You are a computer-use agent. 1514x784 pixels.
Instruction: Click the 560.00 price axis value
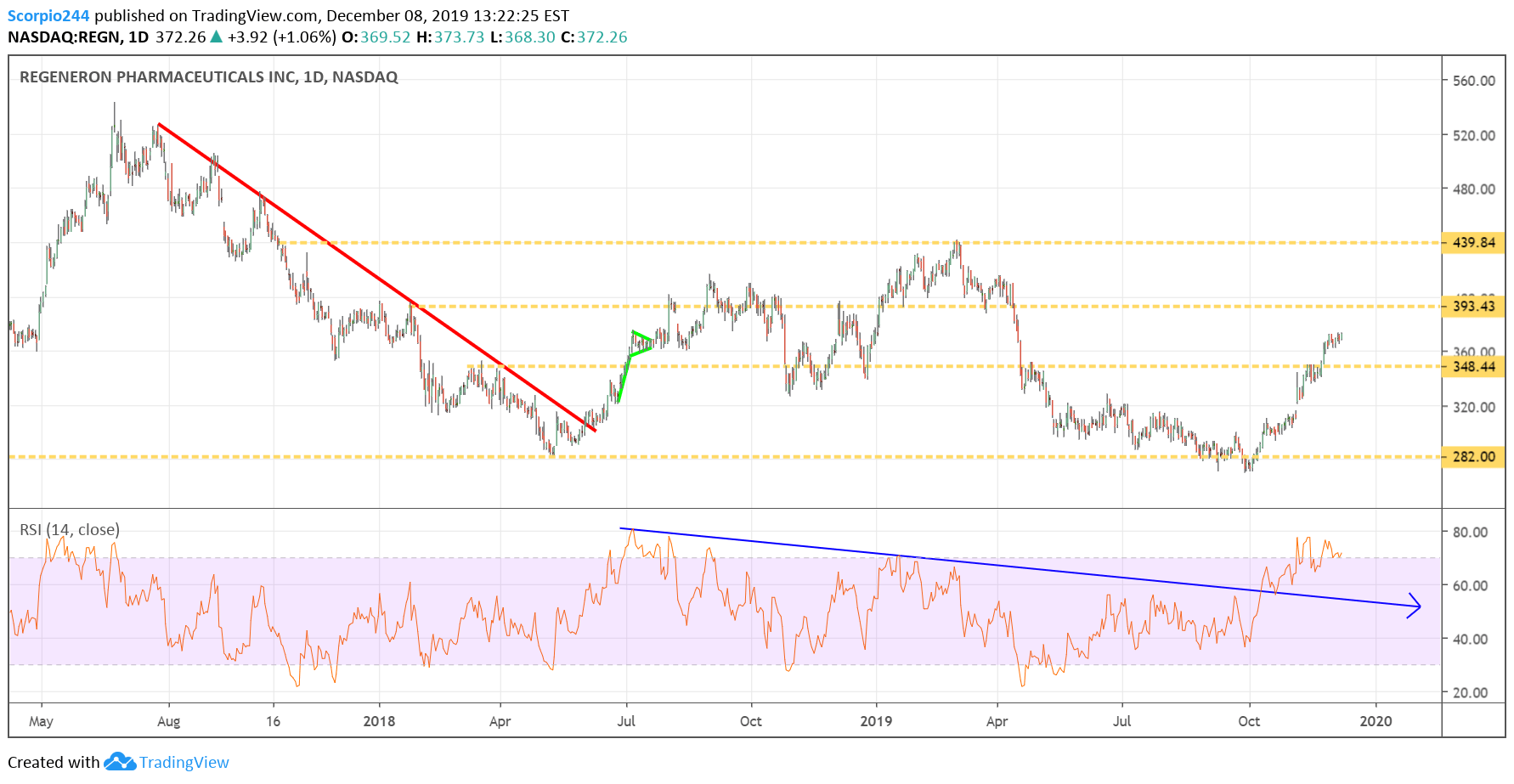(x=1474, y=81)
